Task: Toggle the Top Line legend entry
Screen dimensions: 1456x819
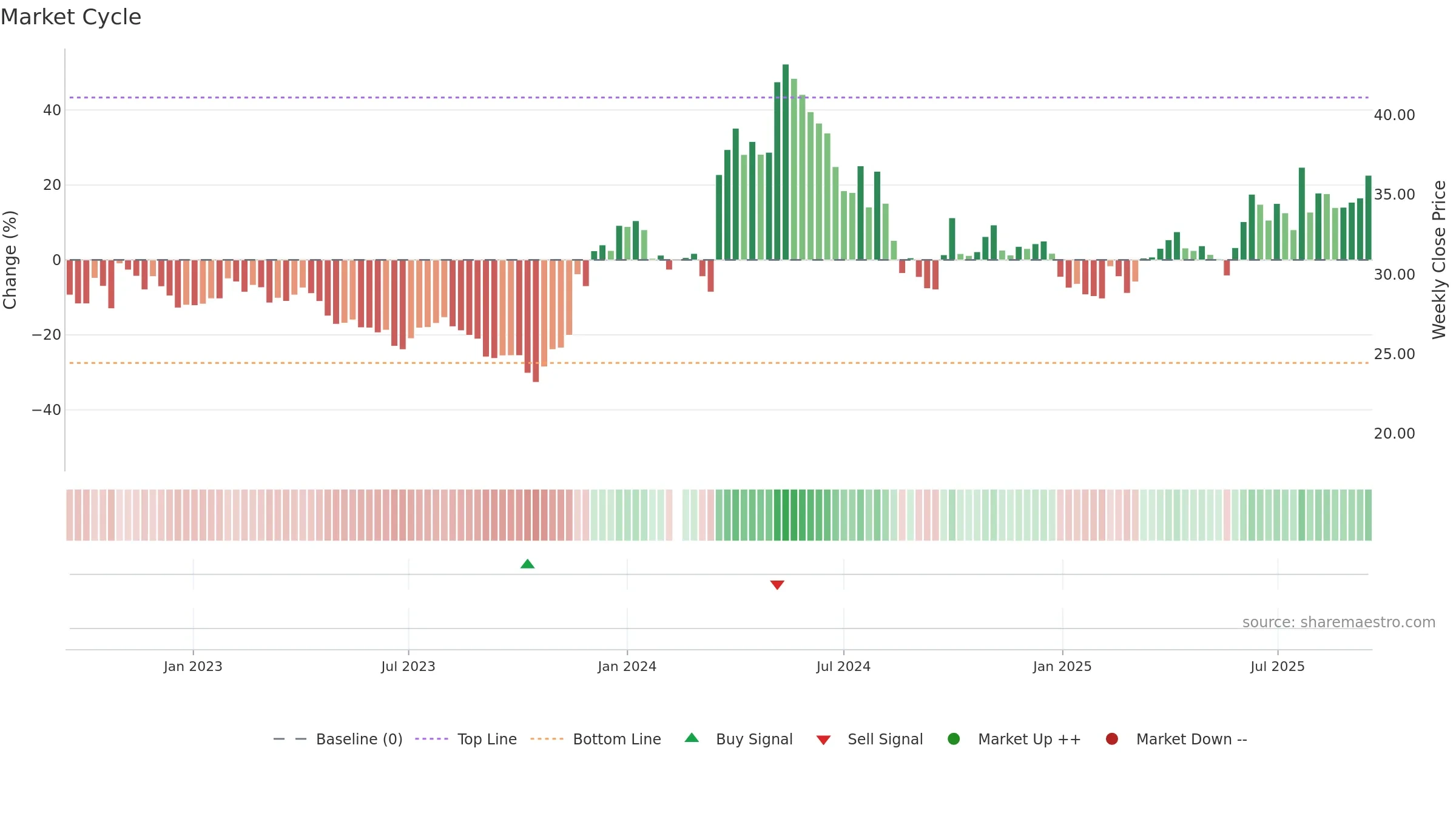Action: tap(466, 739)
